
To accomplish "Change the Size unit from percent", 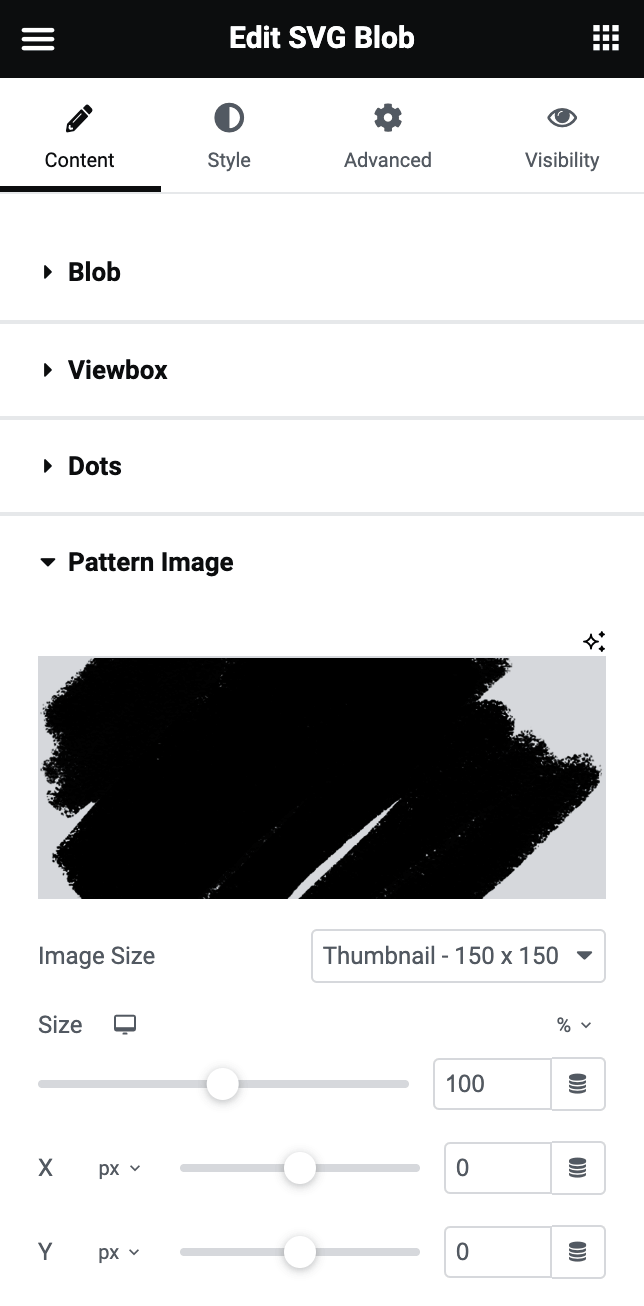I will 574,1025.
